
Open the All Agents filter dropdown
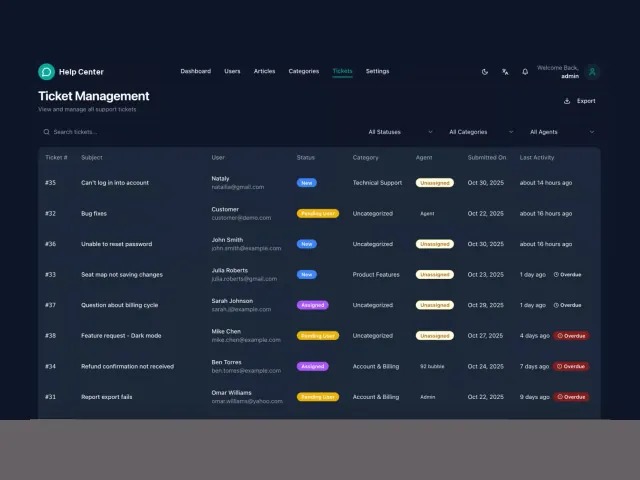pyautogui.click(x=562, y=132)
